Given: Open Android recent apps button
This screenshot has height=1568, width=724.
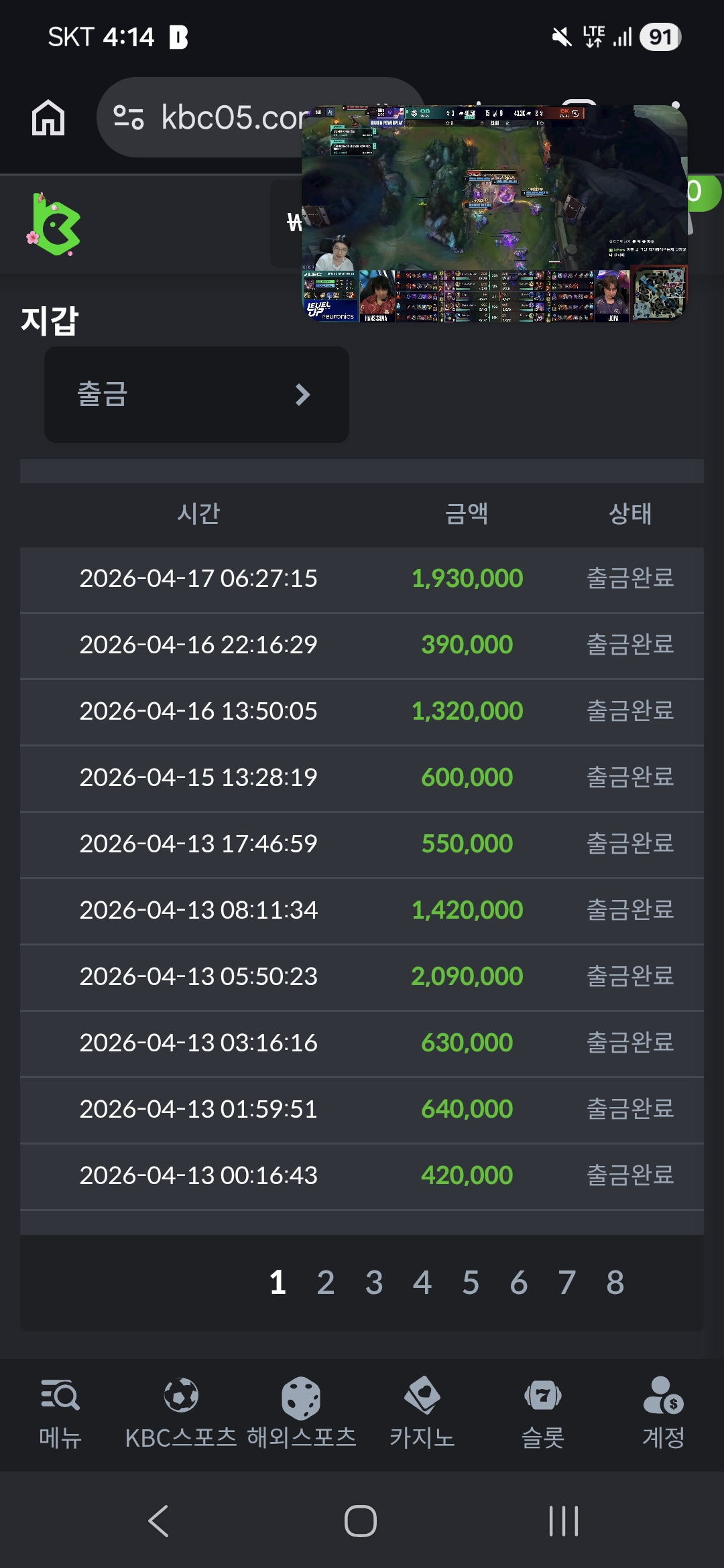Looking at the screenshot, I should point(563,1520).
